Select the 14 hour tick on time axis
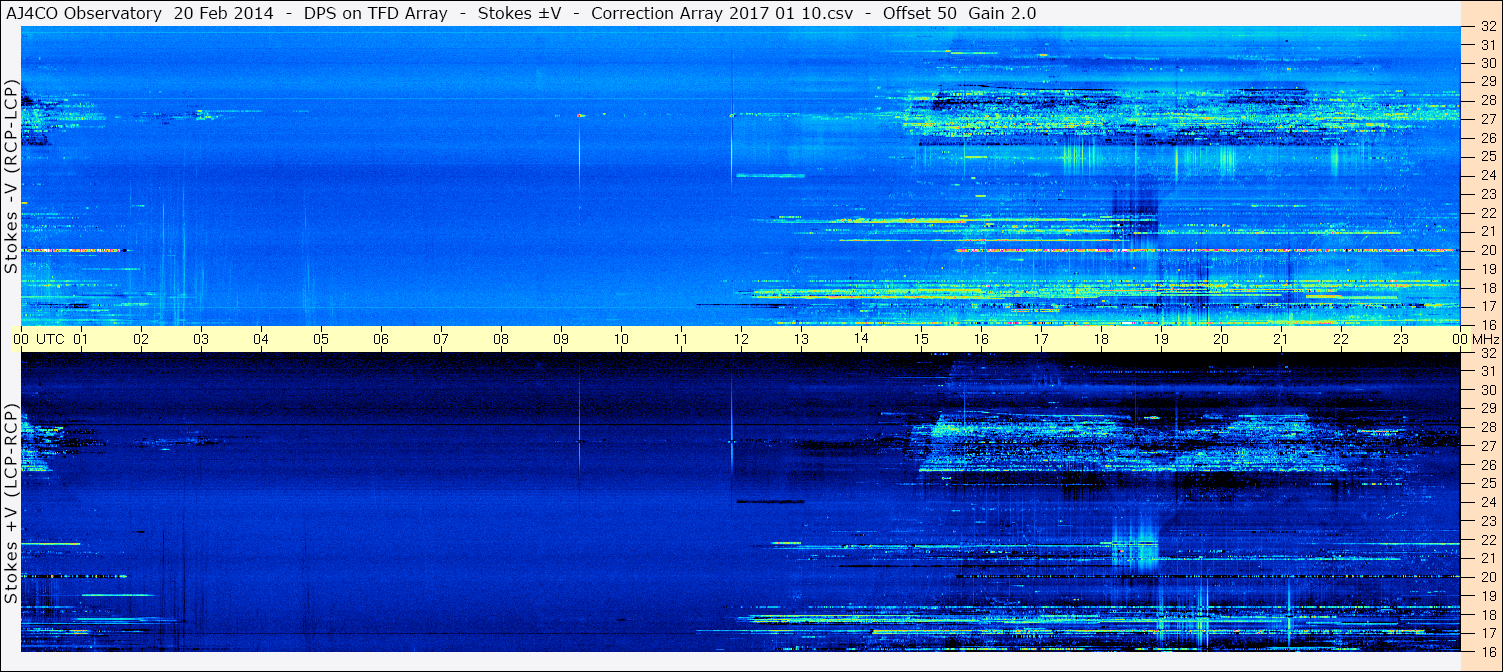1503x672 pixels. 861,339
